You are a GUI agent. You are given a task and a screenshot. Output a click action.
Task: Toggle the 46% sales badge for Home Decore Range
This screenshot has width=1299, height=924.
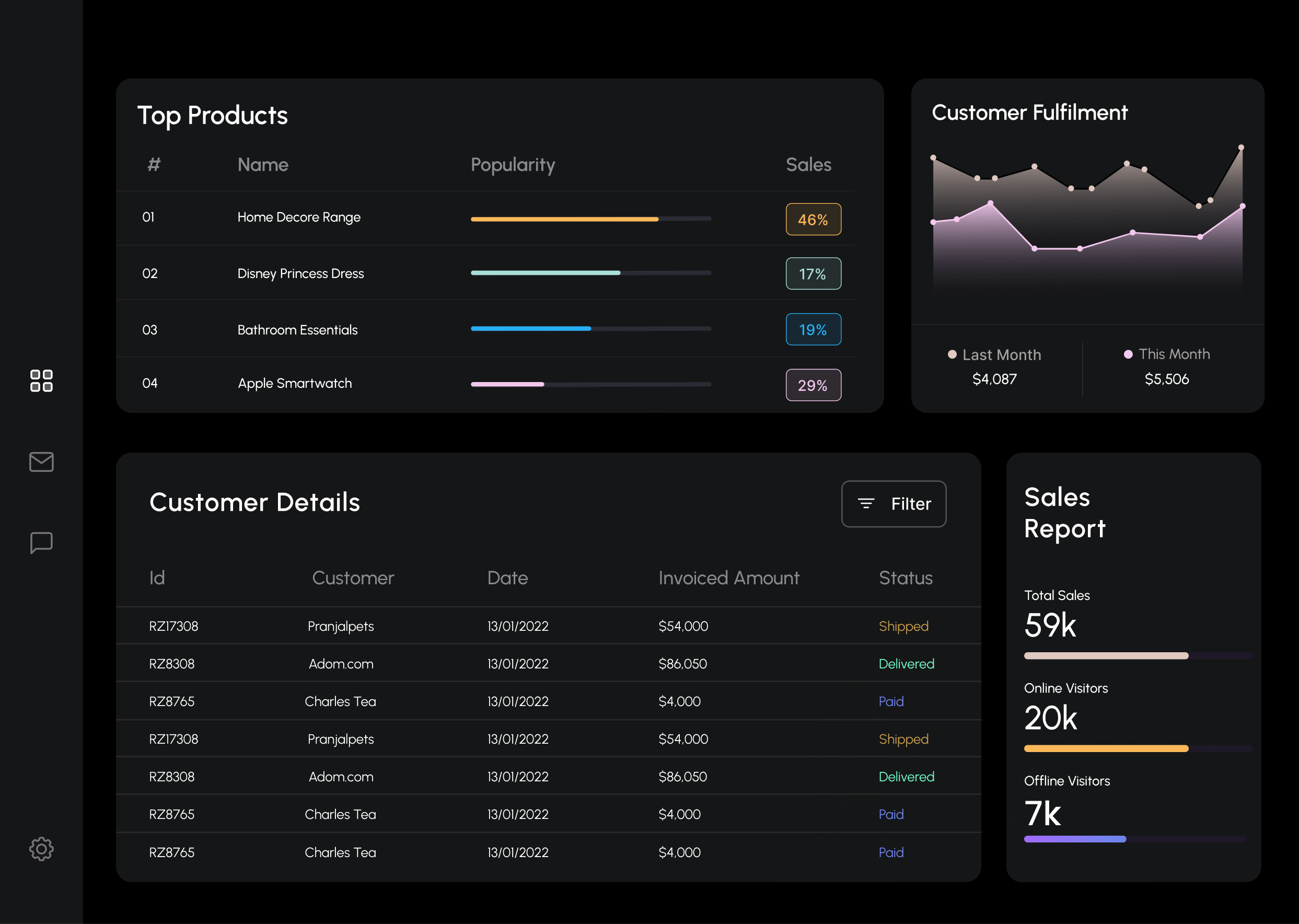tap(813, 219)
